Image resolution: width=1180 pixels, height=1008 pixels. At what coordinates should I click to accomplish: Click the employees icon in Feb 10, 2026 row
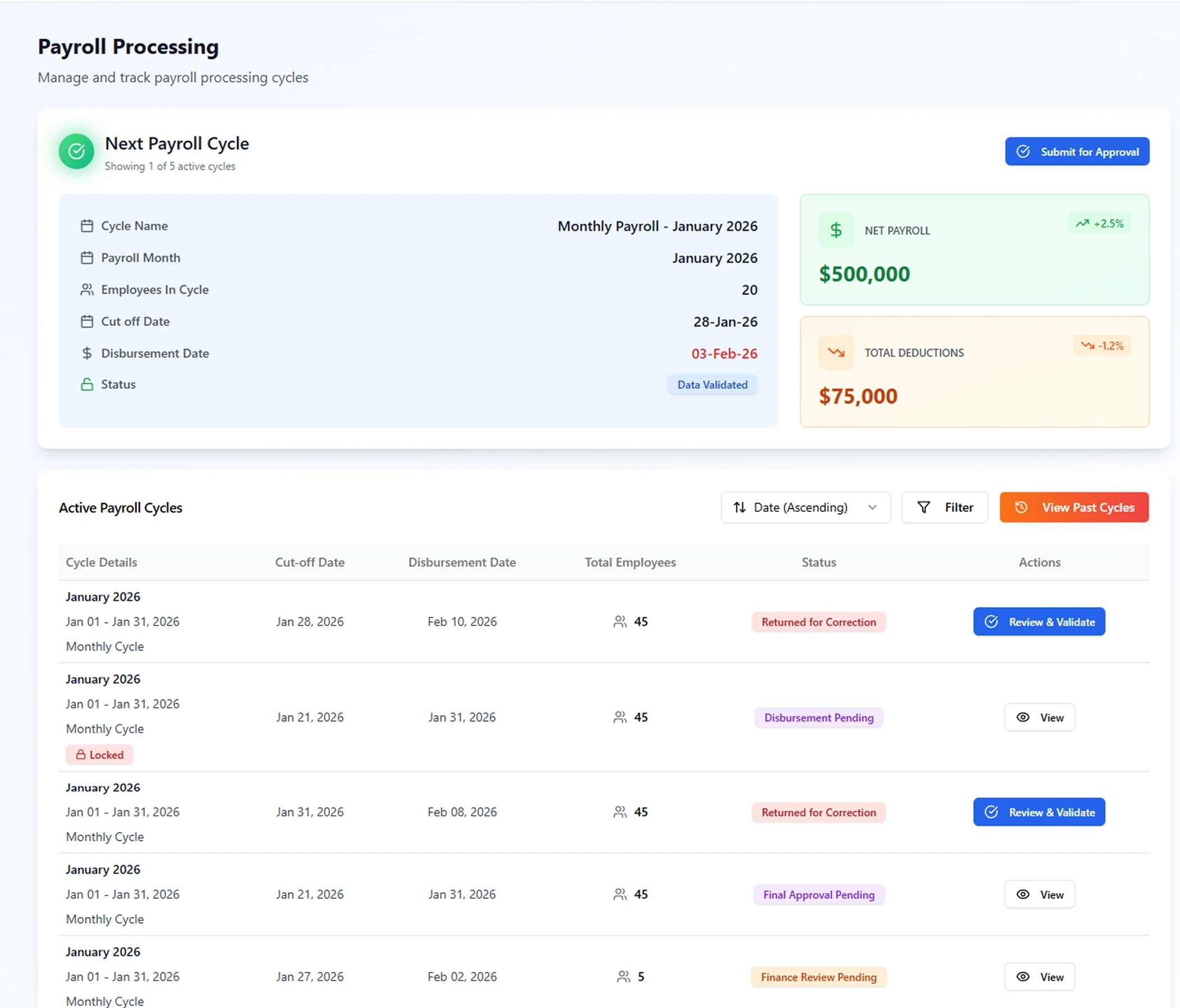[x=620, y=622]
